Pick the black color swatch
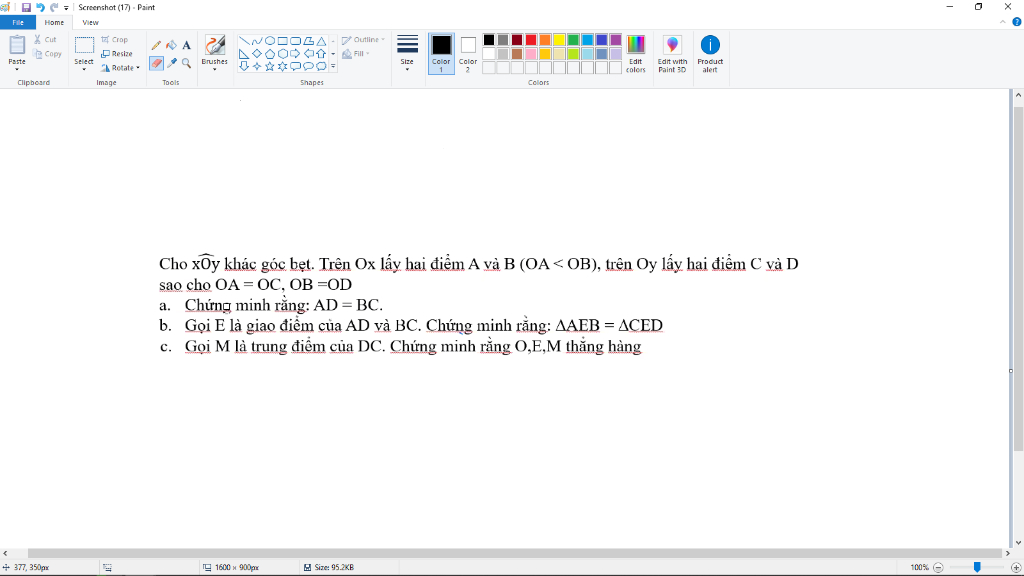 (488, 40)
